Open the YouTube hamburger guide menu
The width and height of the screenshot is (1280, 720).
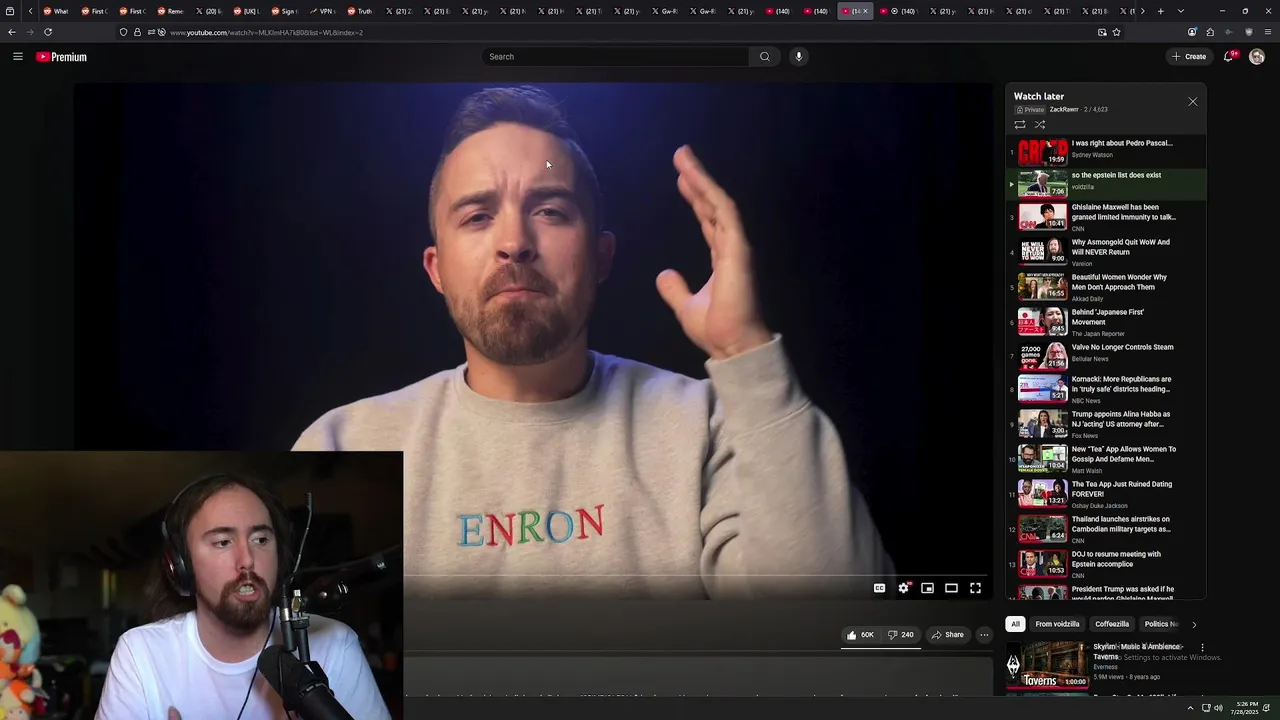point(17,57)
